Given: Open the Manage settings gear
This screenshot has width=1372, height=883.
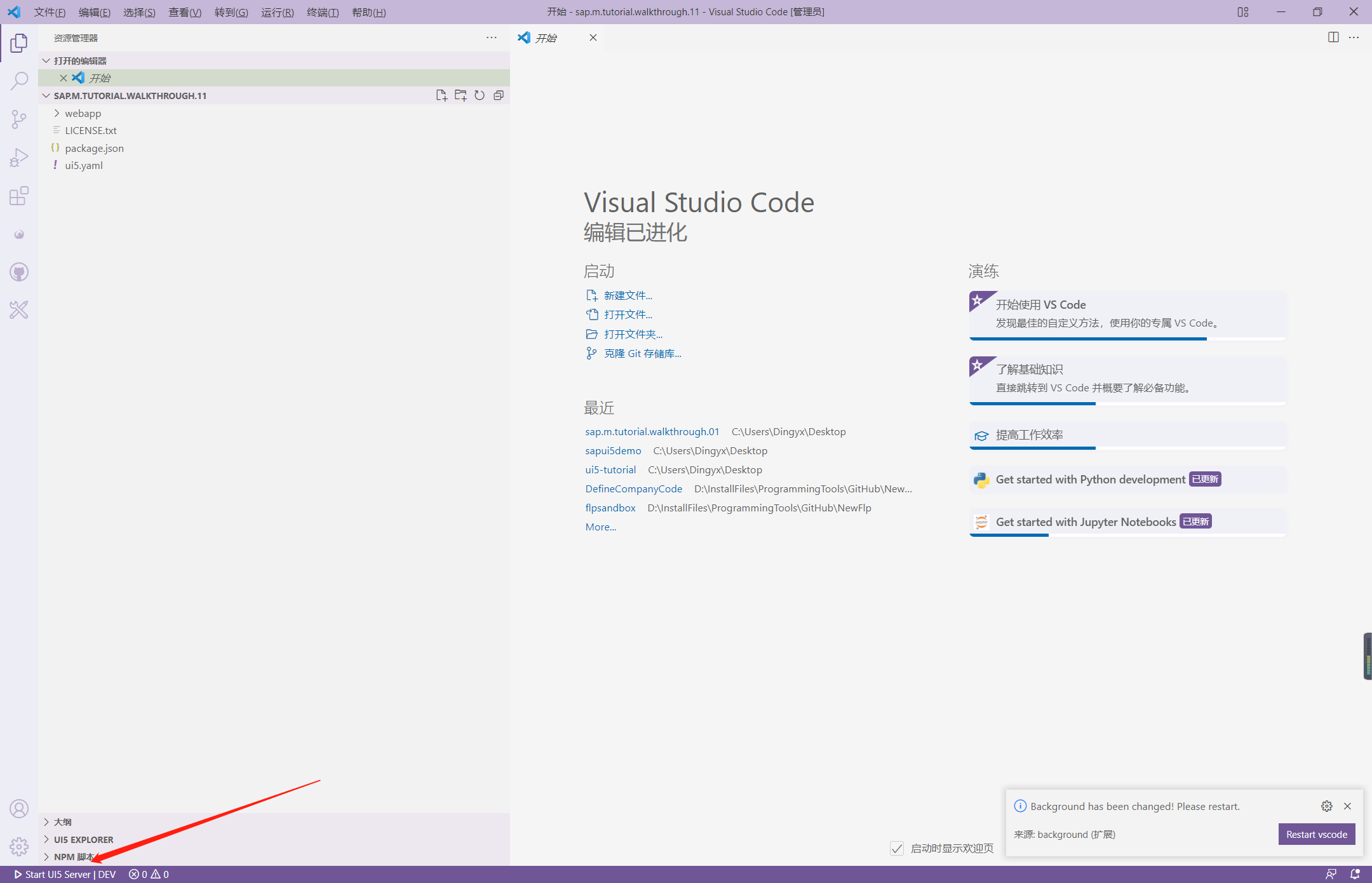Looking at the screenshot, I should (19, 847).
